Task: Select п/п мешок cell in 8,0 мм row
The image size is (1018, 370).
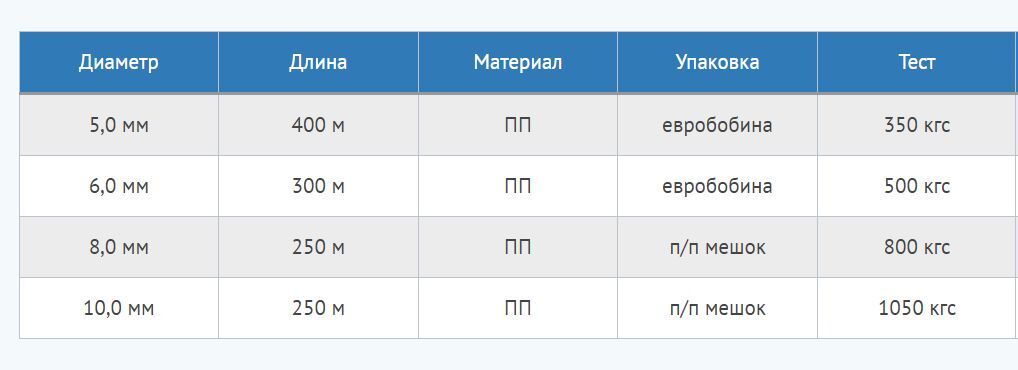Action: 717,247
